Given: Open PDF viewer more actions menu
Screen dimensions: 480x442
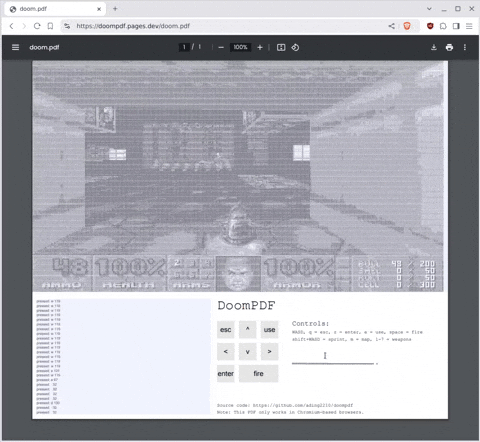Looking at the screenshot, I should pyautogui.click(x=465, y=47).
